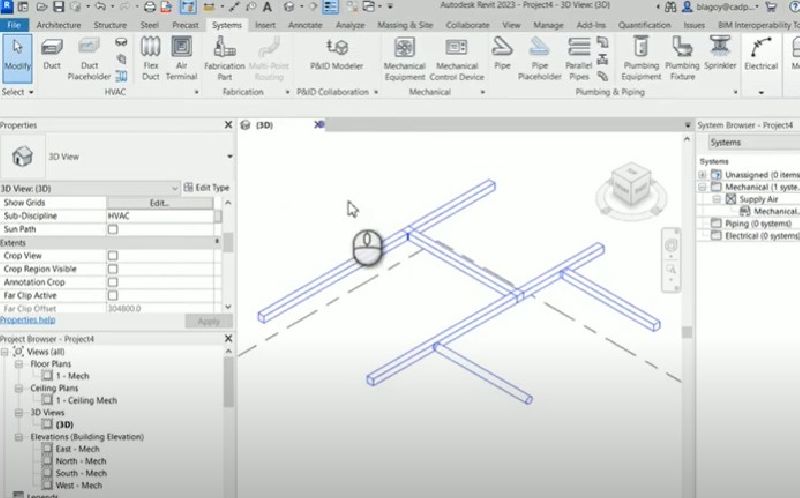Screen dimensions: 800x498
Task: Save project from quick access toolbar
Action: coord(58,7)
